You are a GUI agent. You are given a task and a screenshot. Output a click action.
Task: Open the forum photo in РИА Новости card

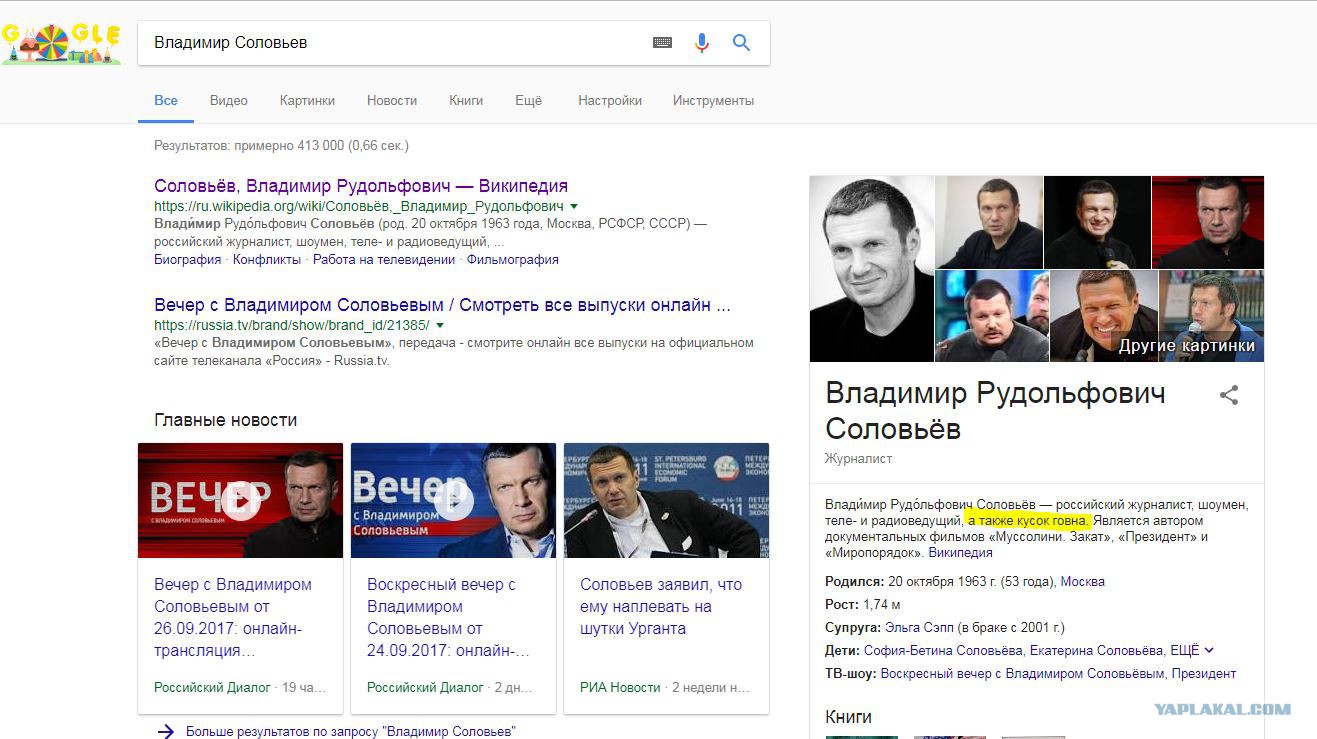coord(666,500)
